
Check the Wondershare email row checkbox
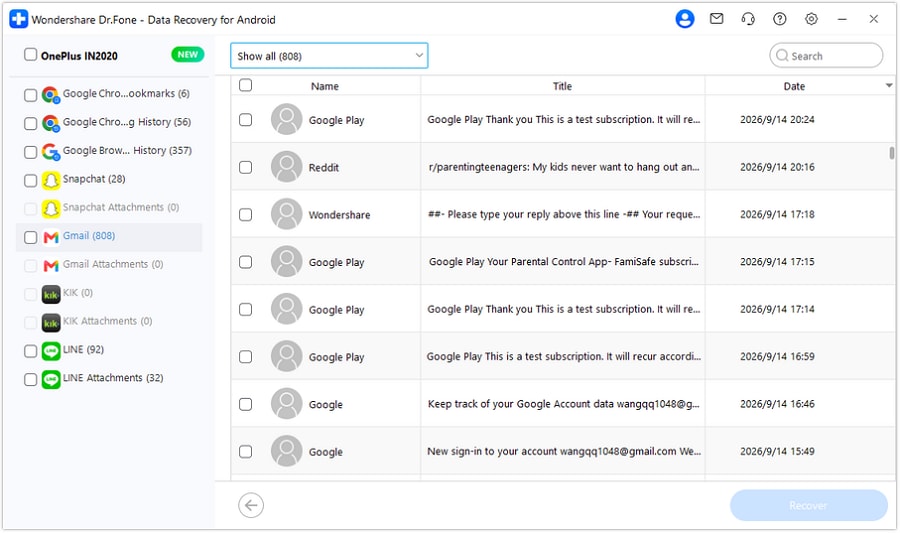245,214
